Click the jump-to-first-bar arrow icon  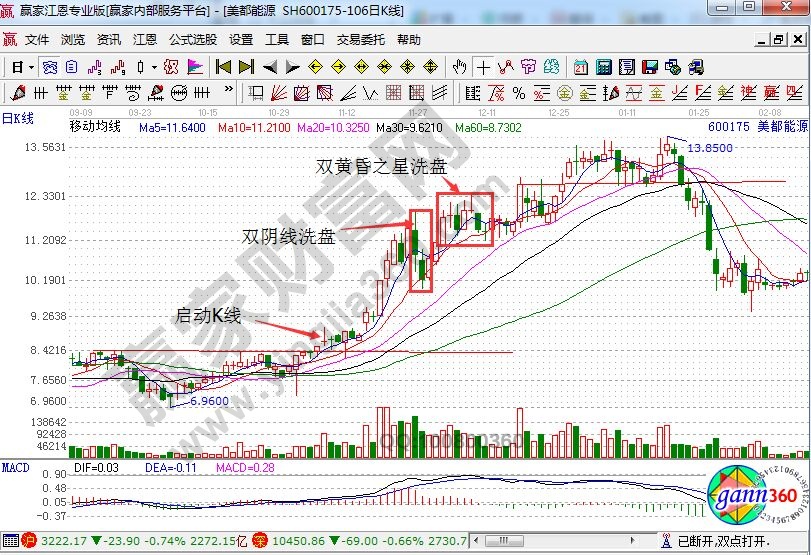(223, 67)
